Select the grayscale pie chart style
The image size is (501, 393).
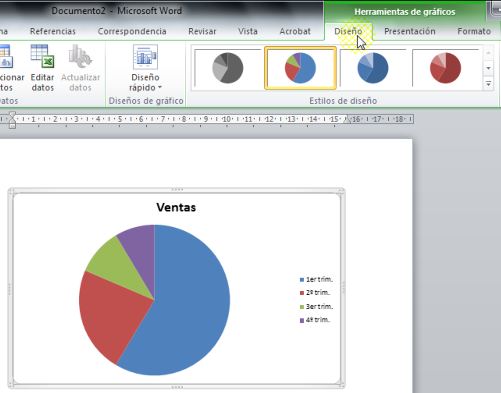pyautogui.click(x=228, y=68)
